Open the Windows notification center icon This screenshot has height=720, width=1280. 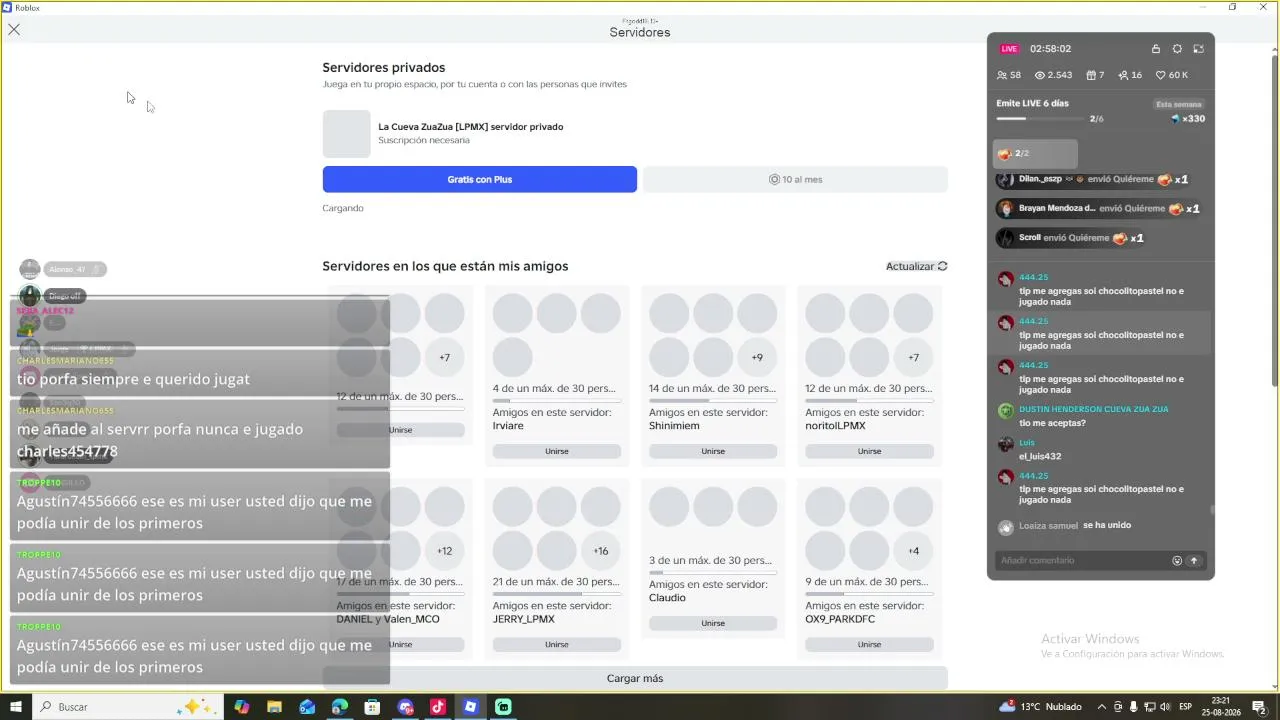[x=1259, y=707]
